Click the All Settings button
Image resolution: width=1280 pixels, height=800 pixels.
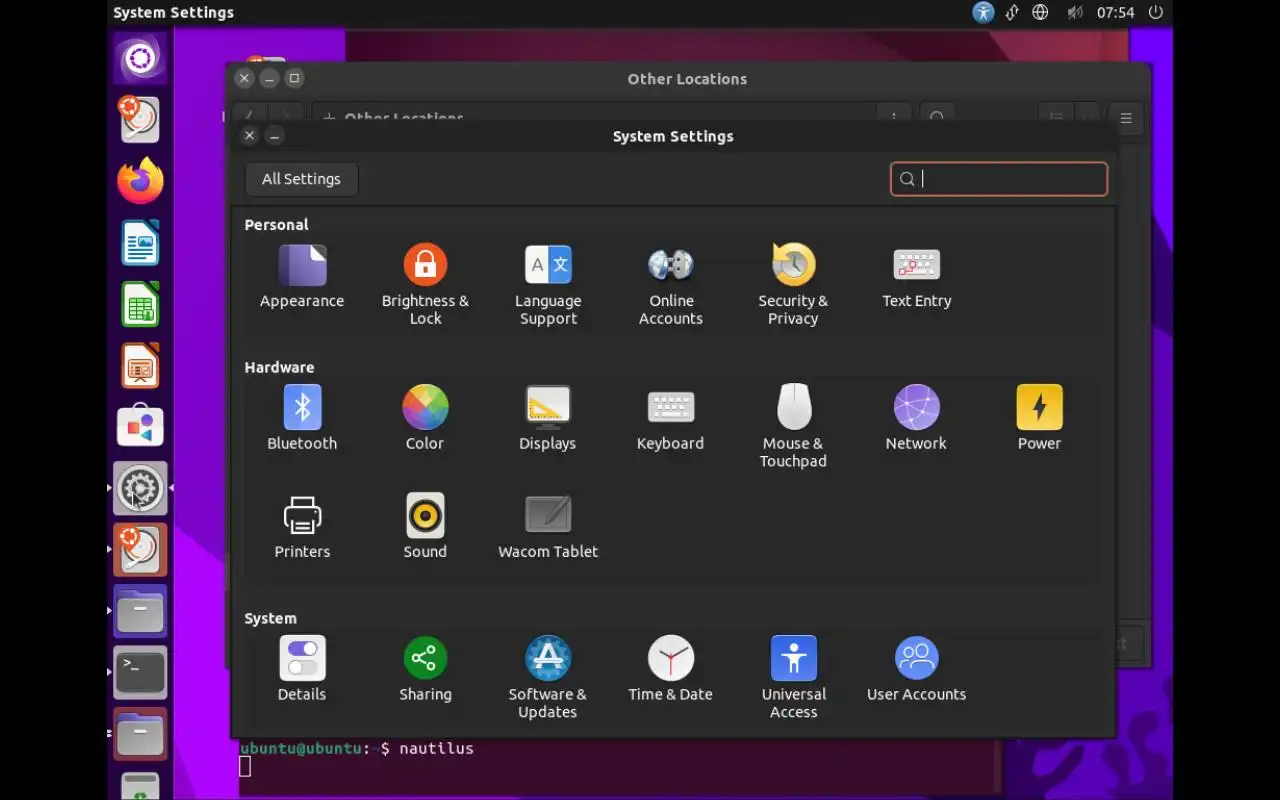(x=301, y=179)
